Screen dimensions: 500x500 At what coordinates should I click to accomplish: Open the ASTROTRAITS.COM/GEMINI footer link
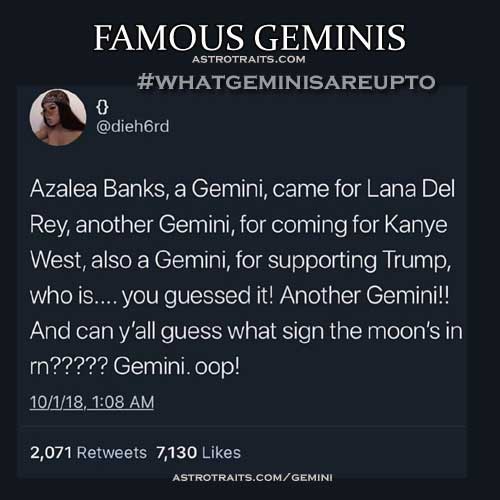coord(253,478)
